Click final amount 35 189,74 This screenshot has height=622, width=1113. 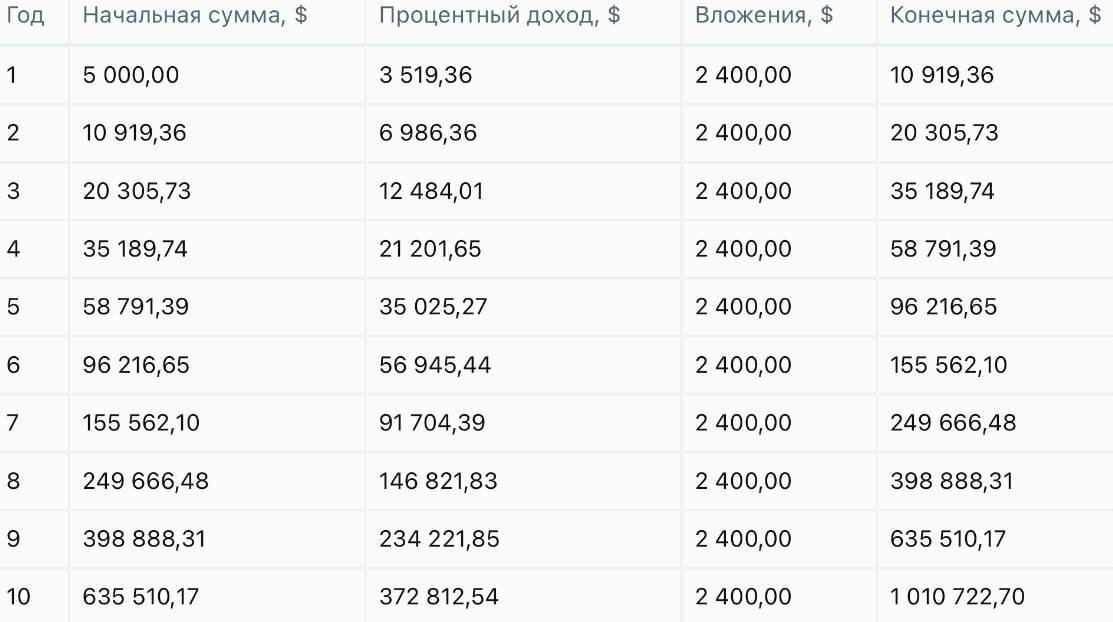[942, 191]
